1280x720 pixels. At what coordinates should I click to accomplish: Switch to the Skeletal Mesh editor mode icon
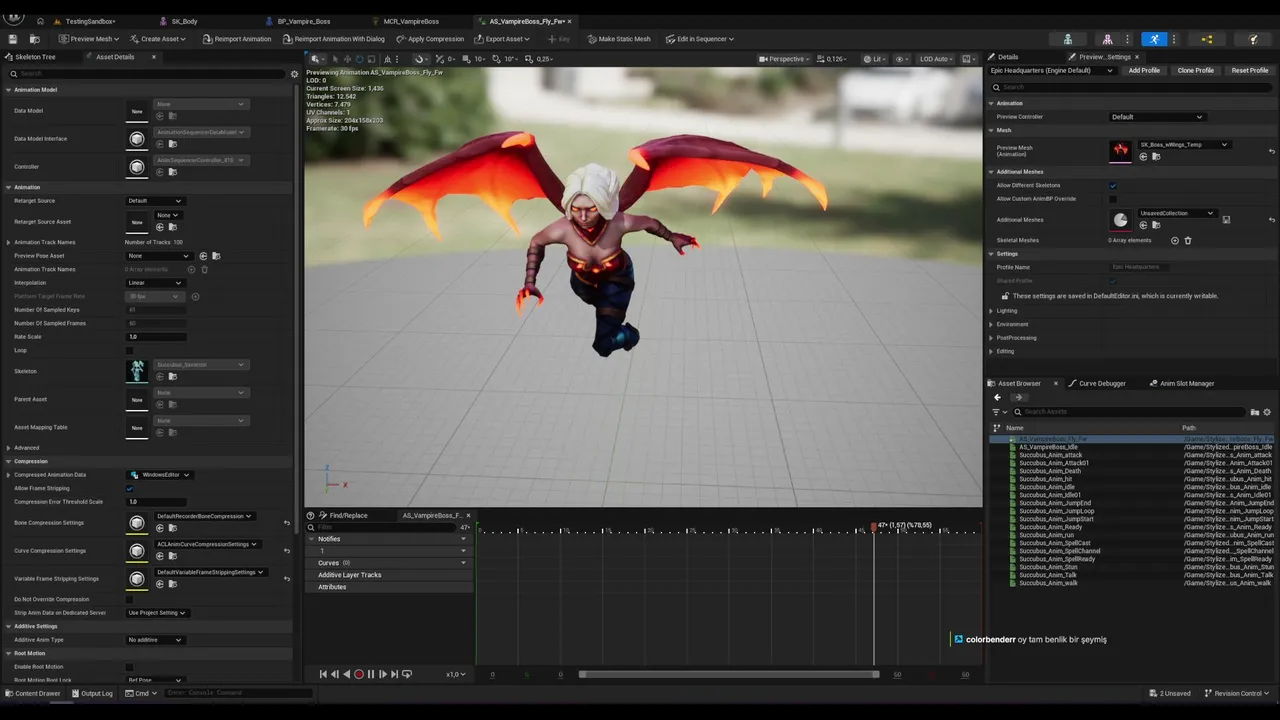tap(1107, 39)
